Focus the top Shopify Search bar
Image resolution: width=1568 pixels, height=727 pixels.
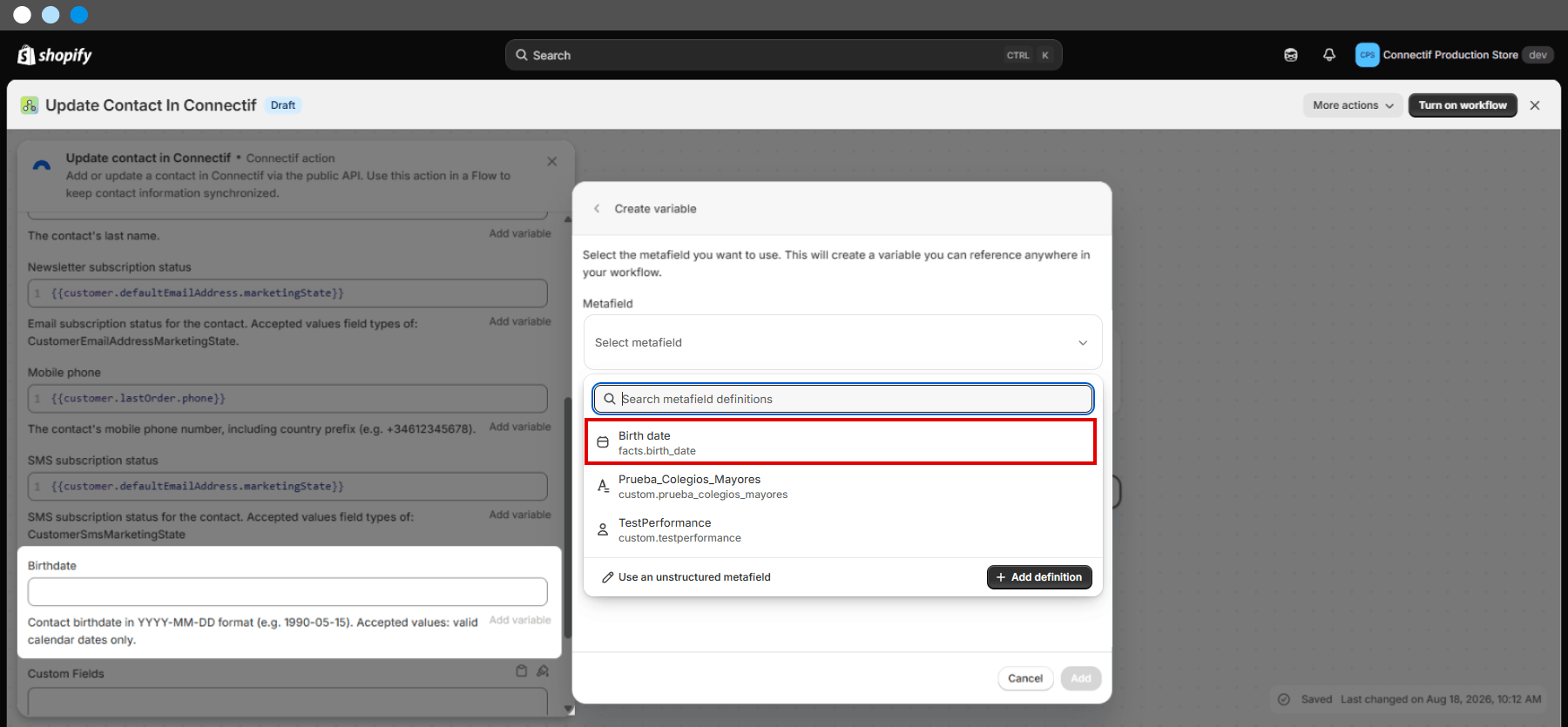(x=783, y=55)
